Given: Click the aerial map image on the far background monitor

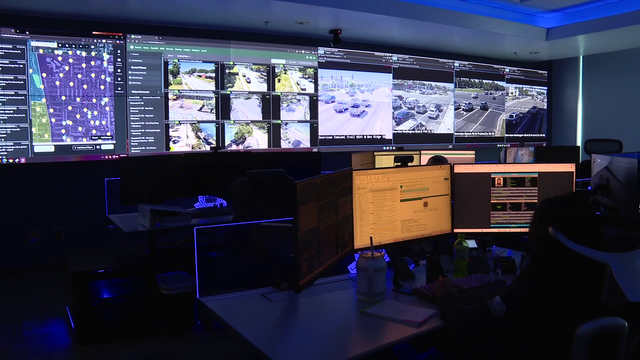Looking at the screenshot, I should pyautogui.click(x=520, y=155).
